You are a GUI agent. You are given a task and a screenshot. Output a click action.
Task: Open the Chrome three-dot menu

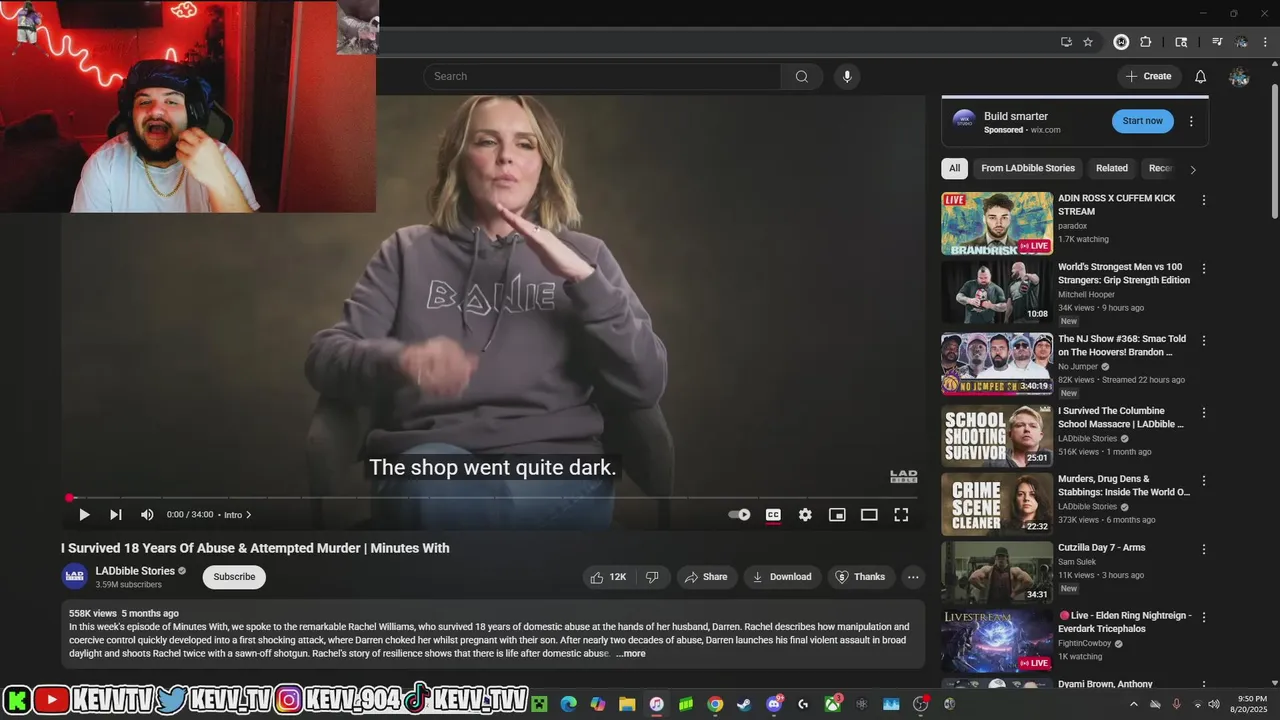pos(1265,42)
